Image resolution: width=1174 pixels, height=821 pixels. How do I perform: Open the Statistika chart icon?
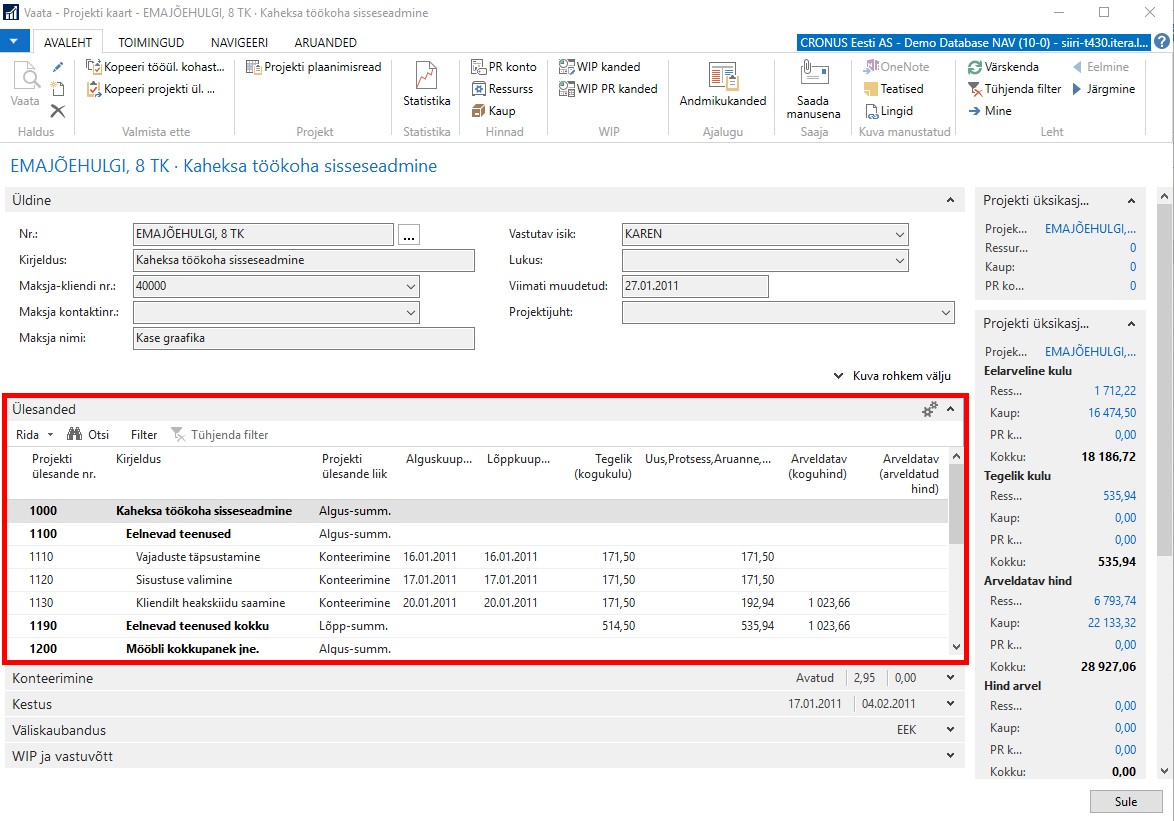(427, 76)
